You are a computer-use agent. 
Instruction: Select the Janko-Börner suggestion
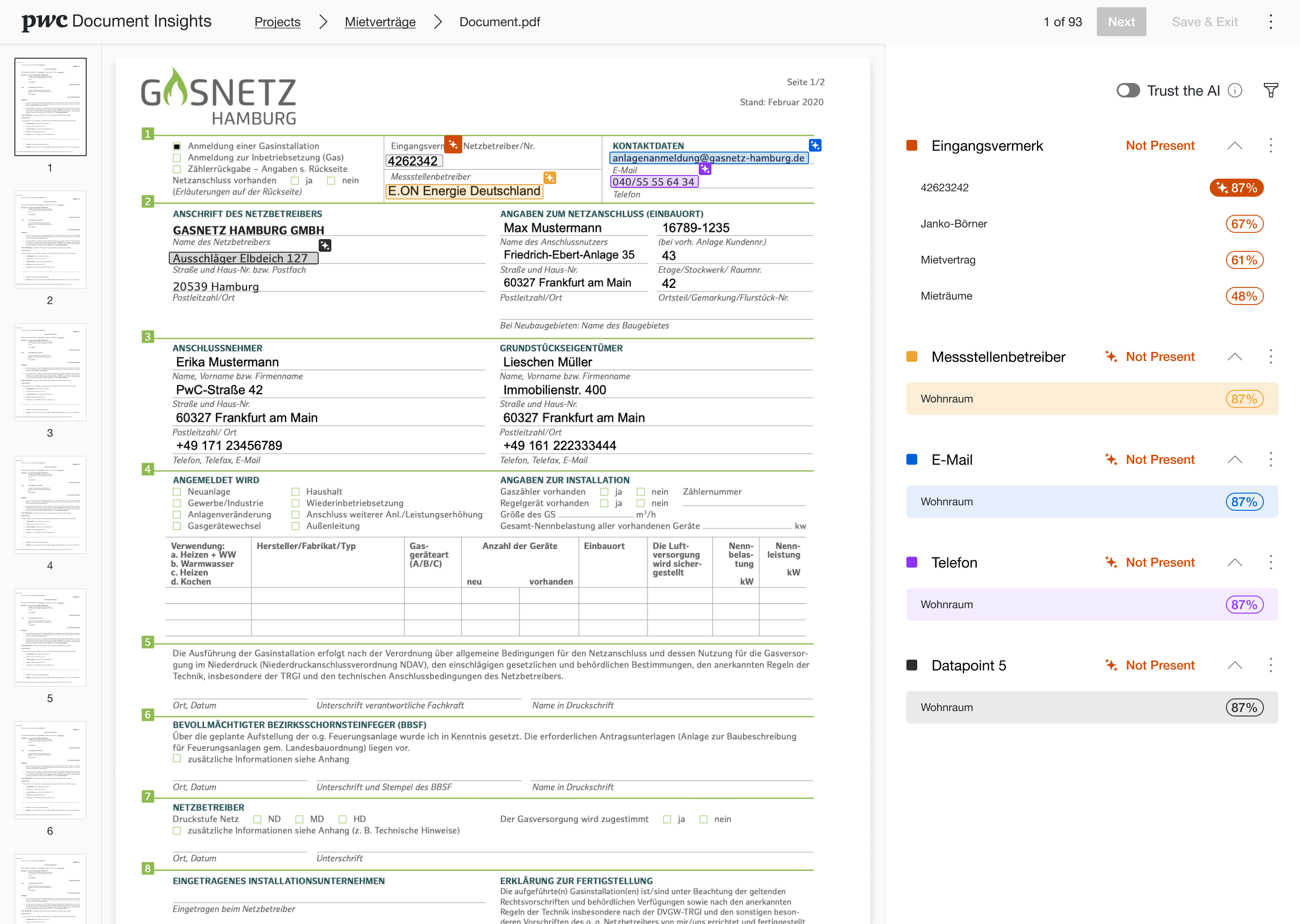(x=1091, y=224)
